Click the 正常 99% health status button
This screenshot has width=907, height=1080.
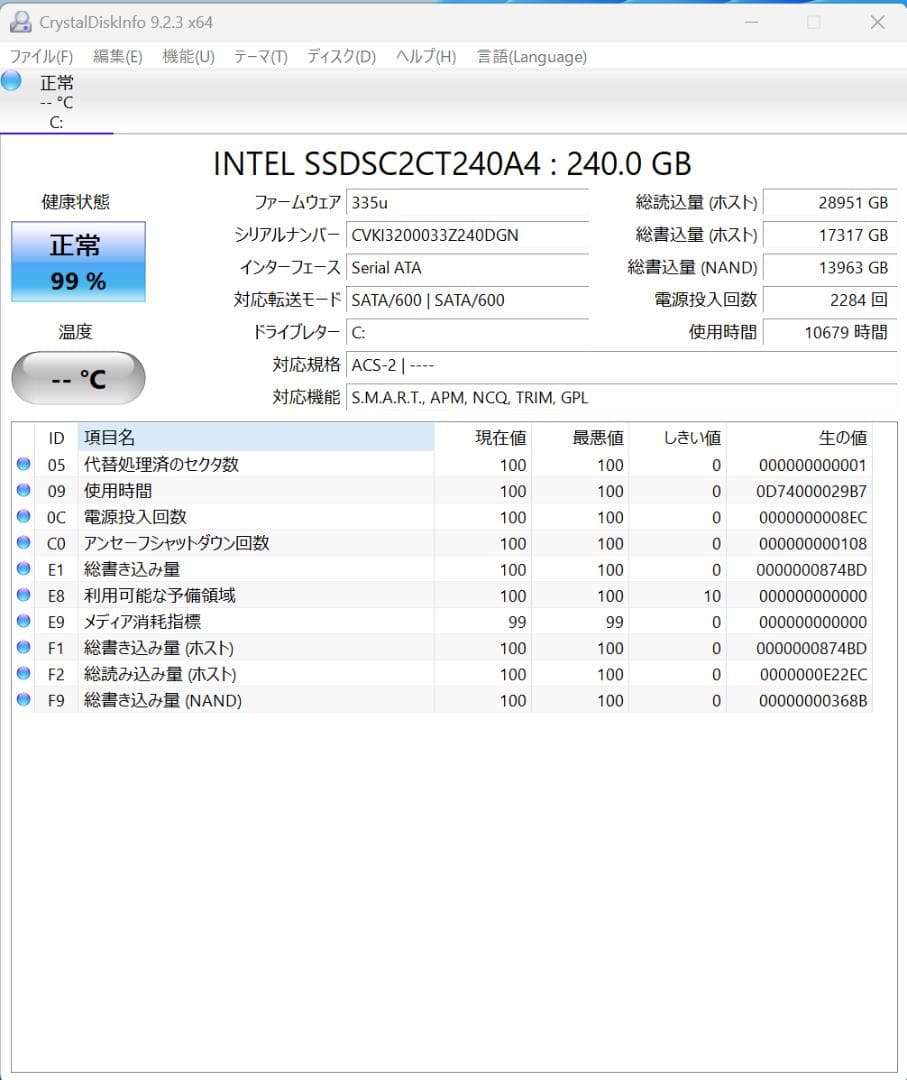click(x=77, y=260)
